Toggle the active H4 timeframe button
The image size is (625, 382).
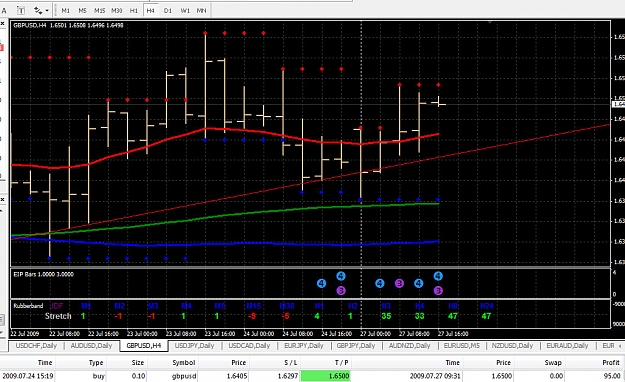tap(150, 11)
